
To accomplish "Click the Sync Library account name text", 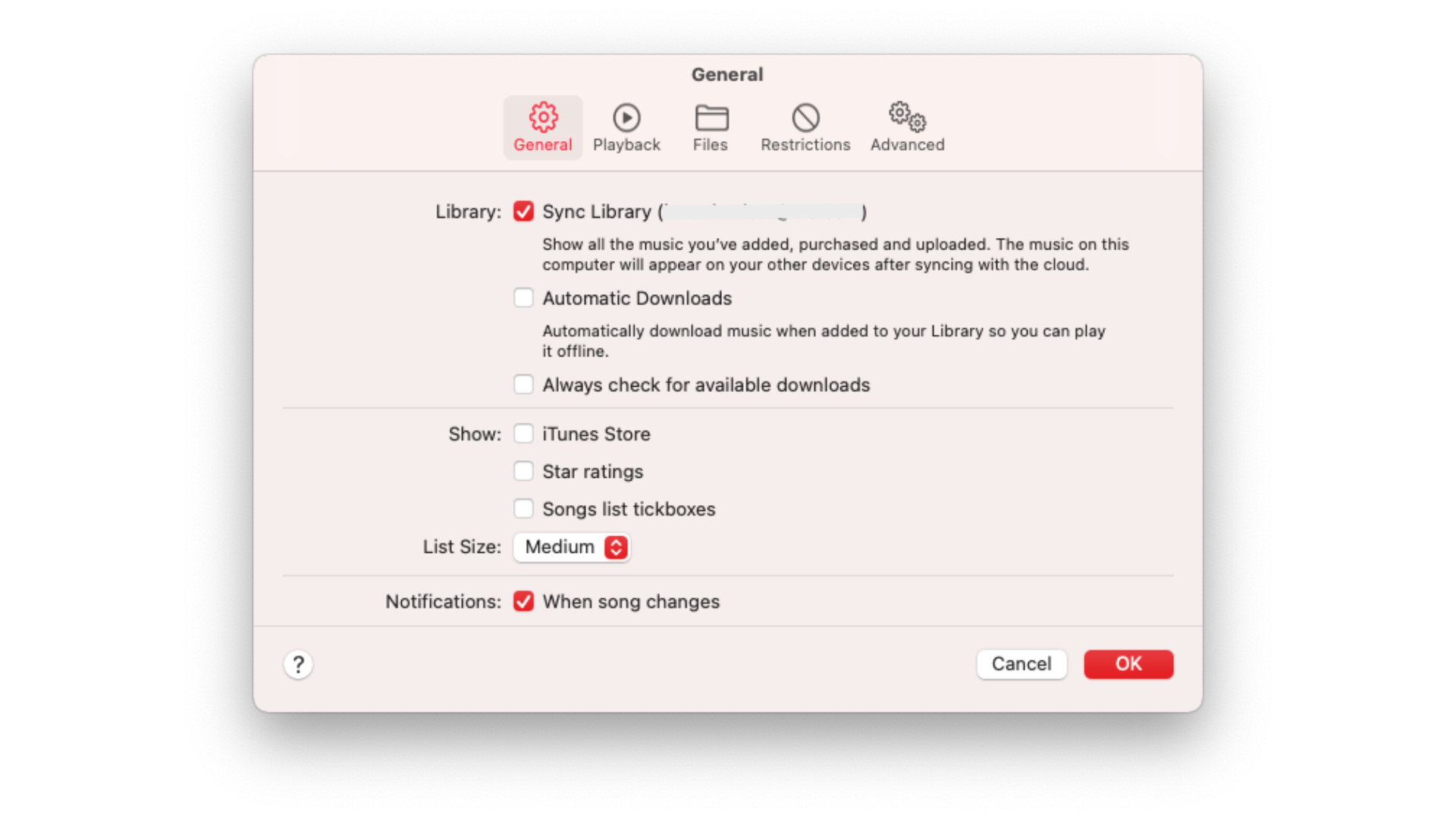I will point(761,212).
